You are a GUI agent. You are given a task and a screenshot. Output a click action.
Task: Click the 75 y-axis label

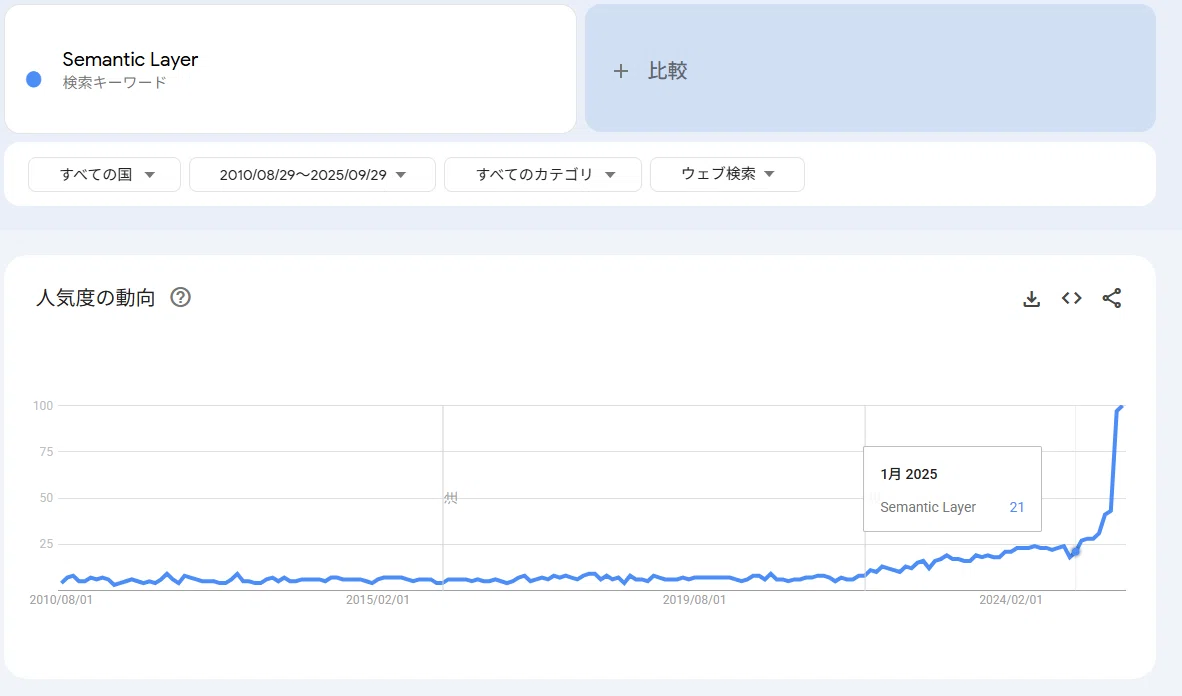[x=46, y=452]
